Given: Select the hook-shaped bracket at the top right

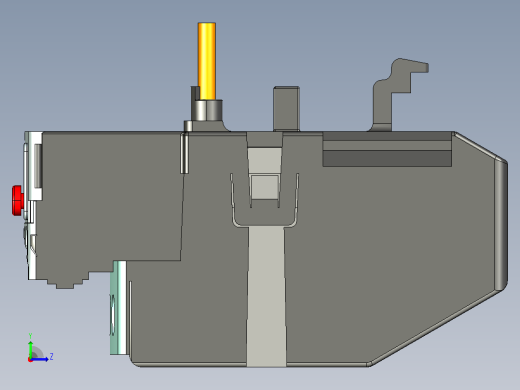Looking at the screenshot, I should pyautogui.click(x=398, y=95).
